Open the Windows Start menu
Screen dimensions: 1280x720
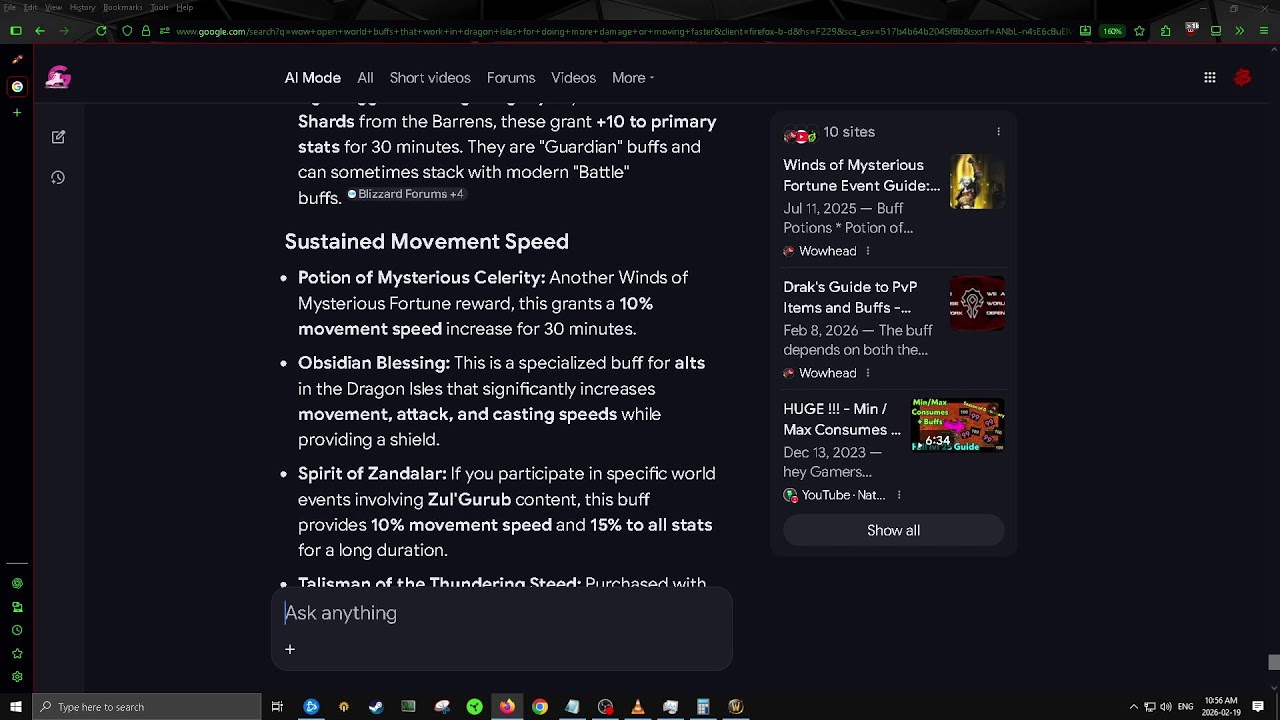click(15, 707)
